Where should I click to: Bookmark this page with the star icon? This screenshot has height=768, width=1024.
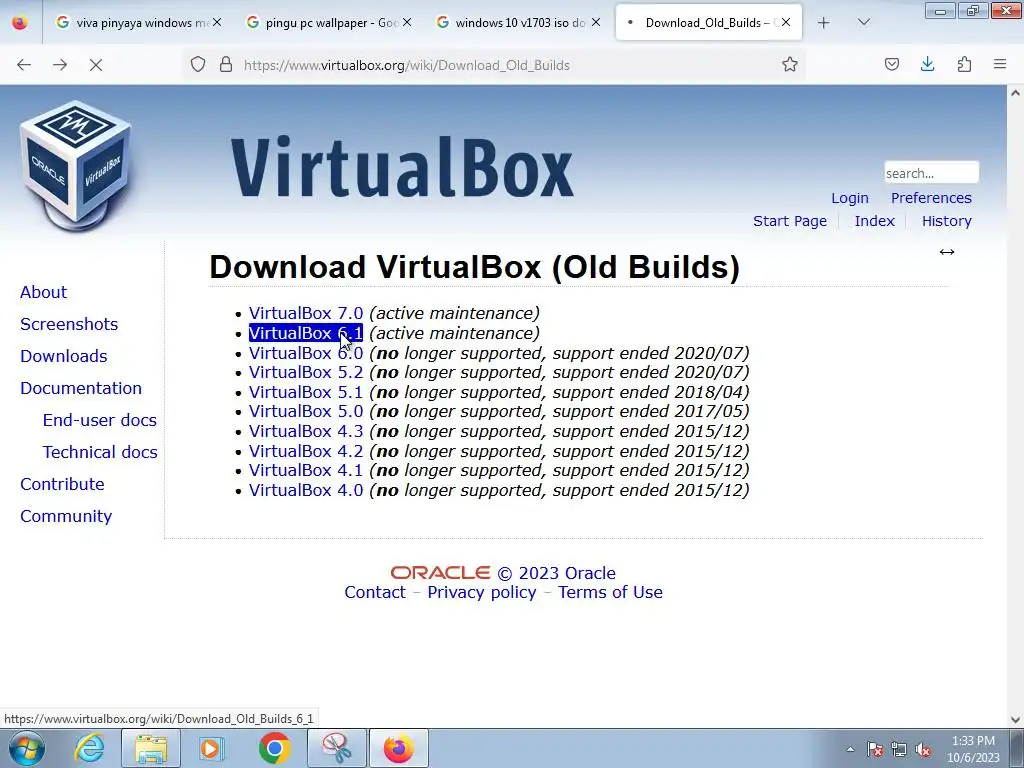[790, 65]
